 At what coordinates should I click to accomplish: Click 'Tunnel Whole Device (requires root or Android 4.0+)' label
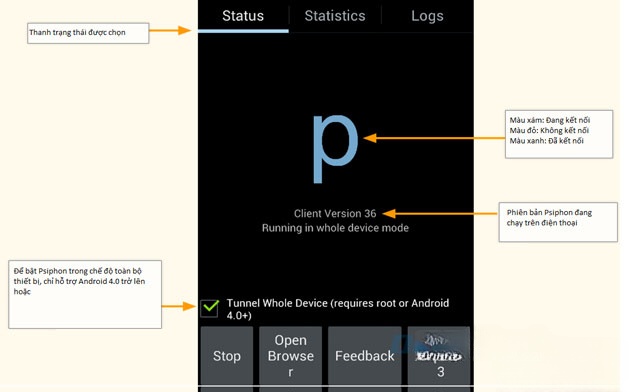pyautogui.click(x=338, y=309)
